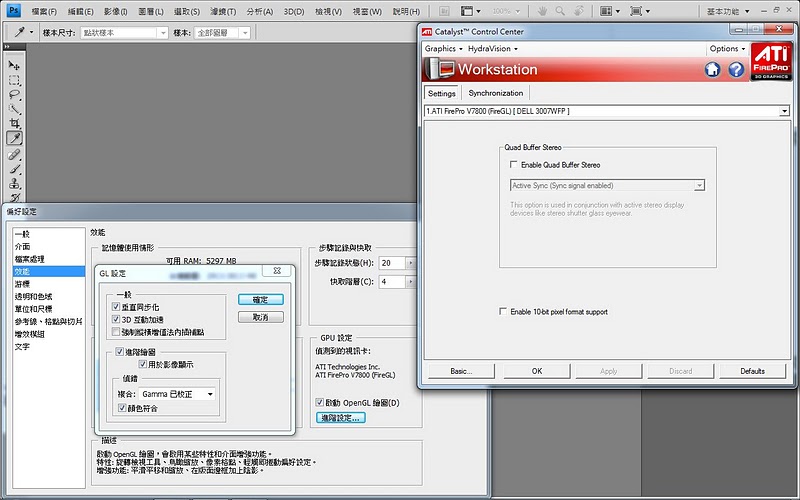Viewport: 800px width, 500px height.
Task: Open the 步驟記錄狀態 value arrow
Action: [x=411, y=263]
